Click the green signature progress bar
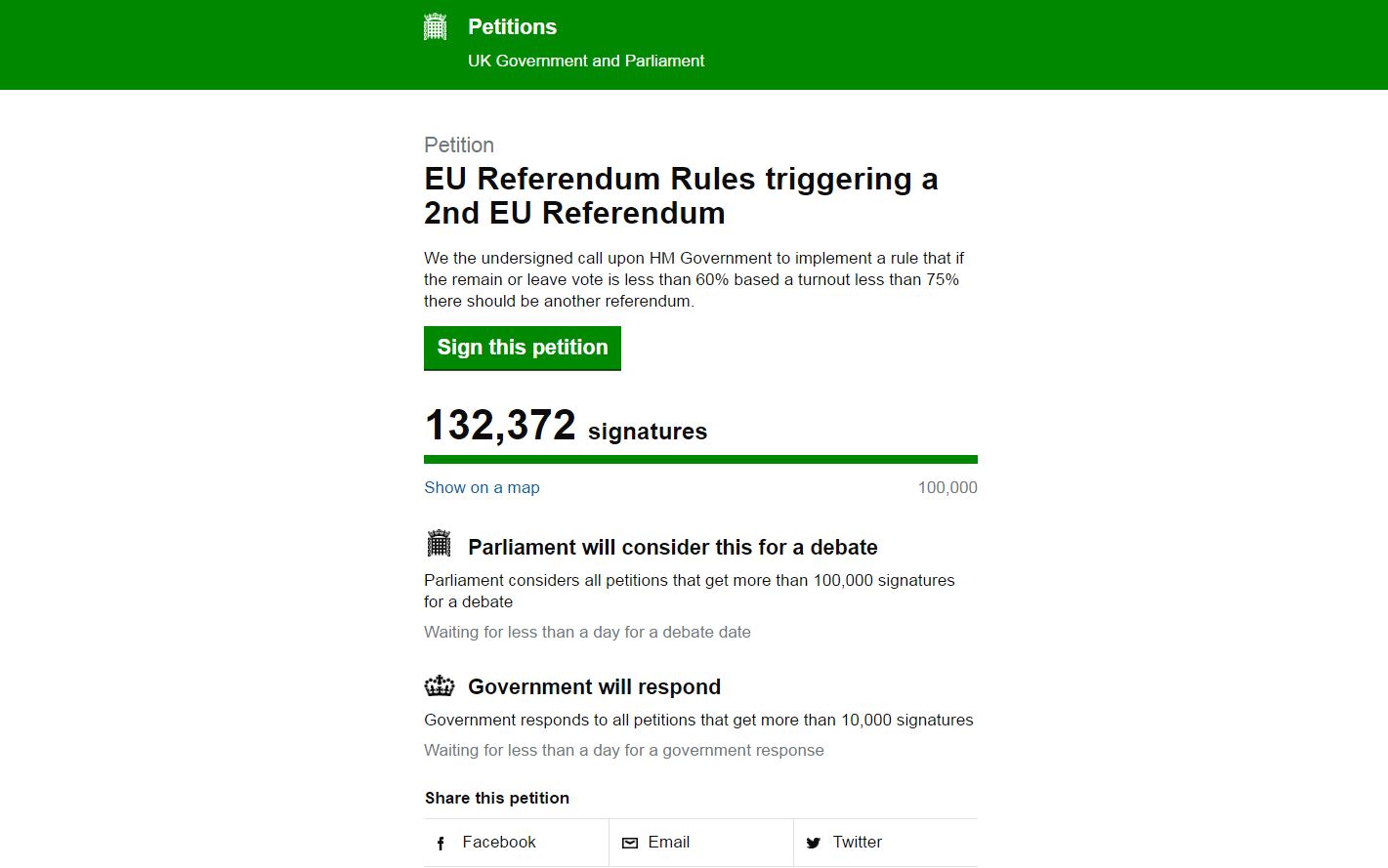 click(700, 459)
